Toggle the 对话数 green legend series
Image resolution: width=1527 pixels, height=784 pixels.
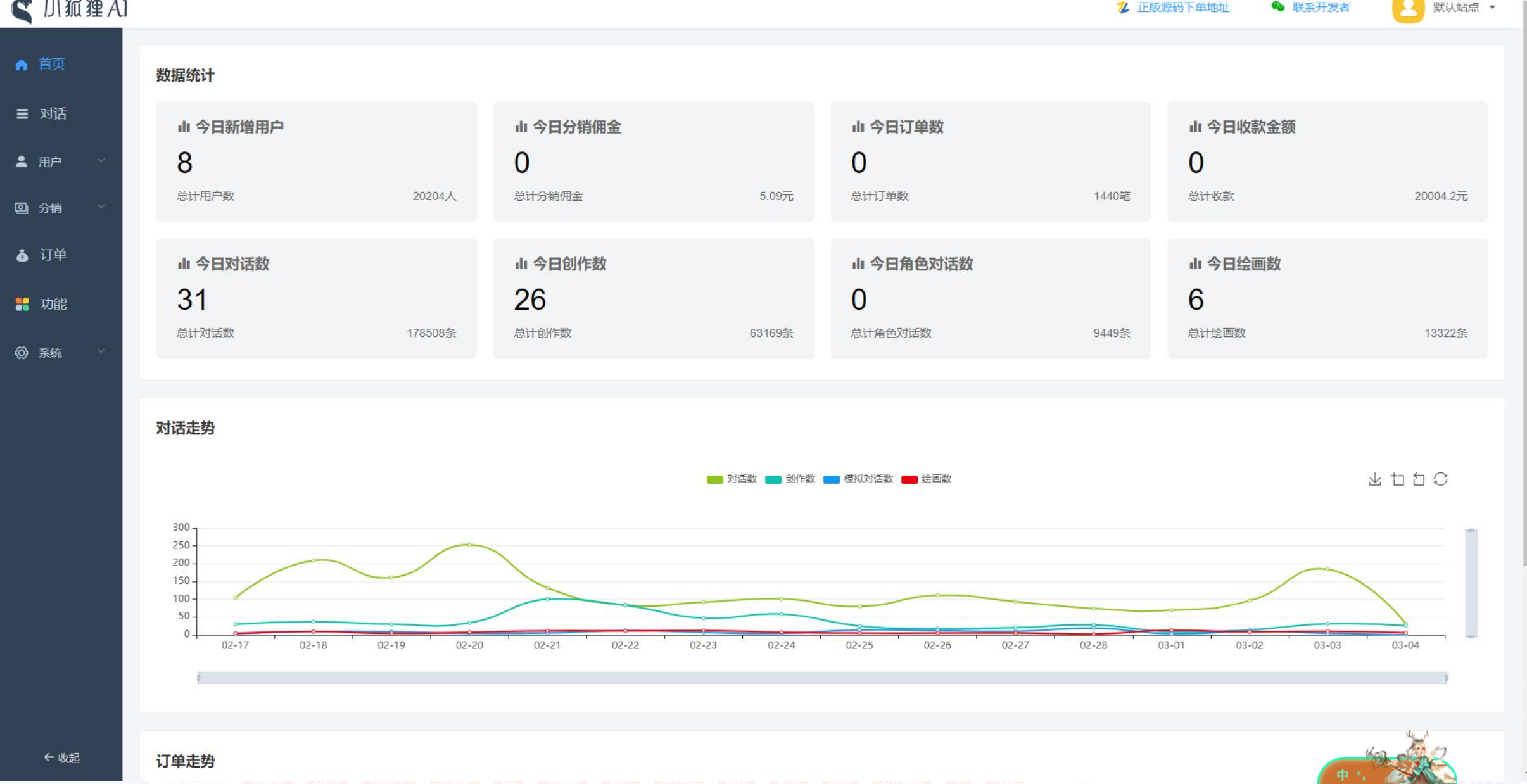pyautogui.click(x=732, y=479)
